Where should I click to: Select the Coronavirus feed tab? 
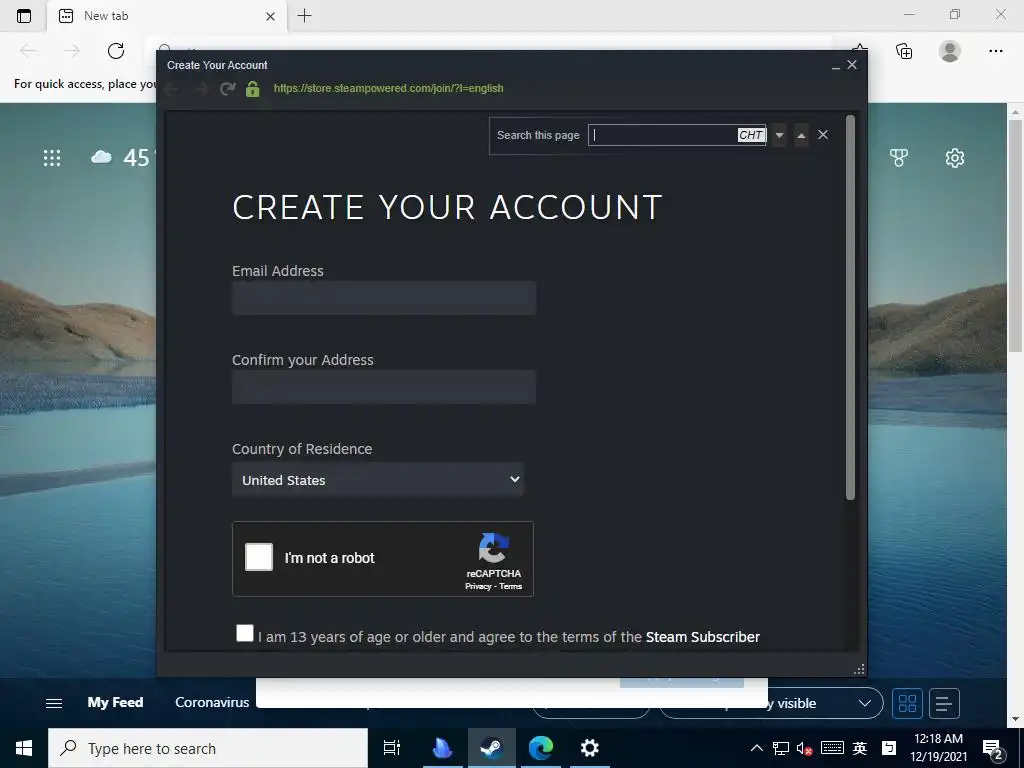(212, 703)
